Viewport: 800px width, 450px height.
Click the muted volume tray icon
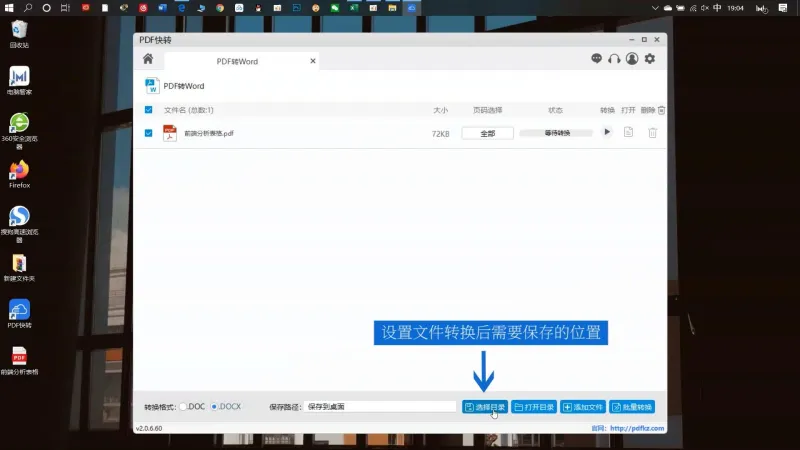(705, 8)
